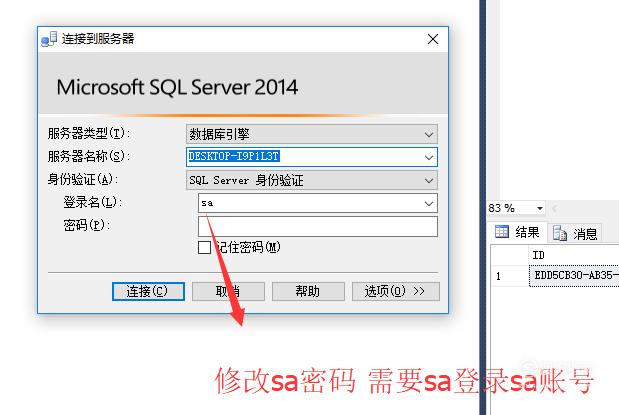Screen dimensions: 619x415
Task: Click the password (密码) input field
Action: point(318,226)
